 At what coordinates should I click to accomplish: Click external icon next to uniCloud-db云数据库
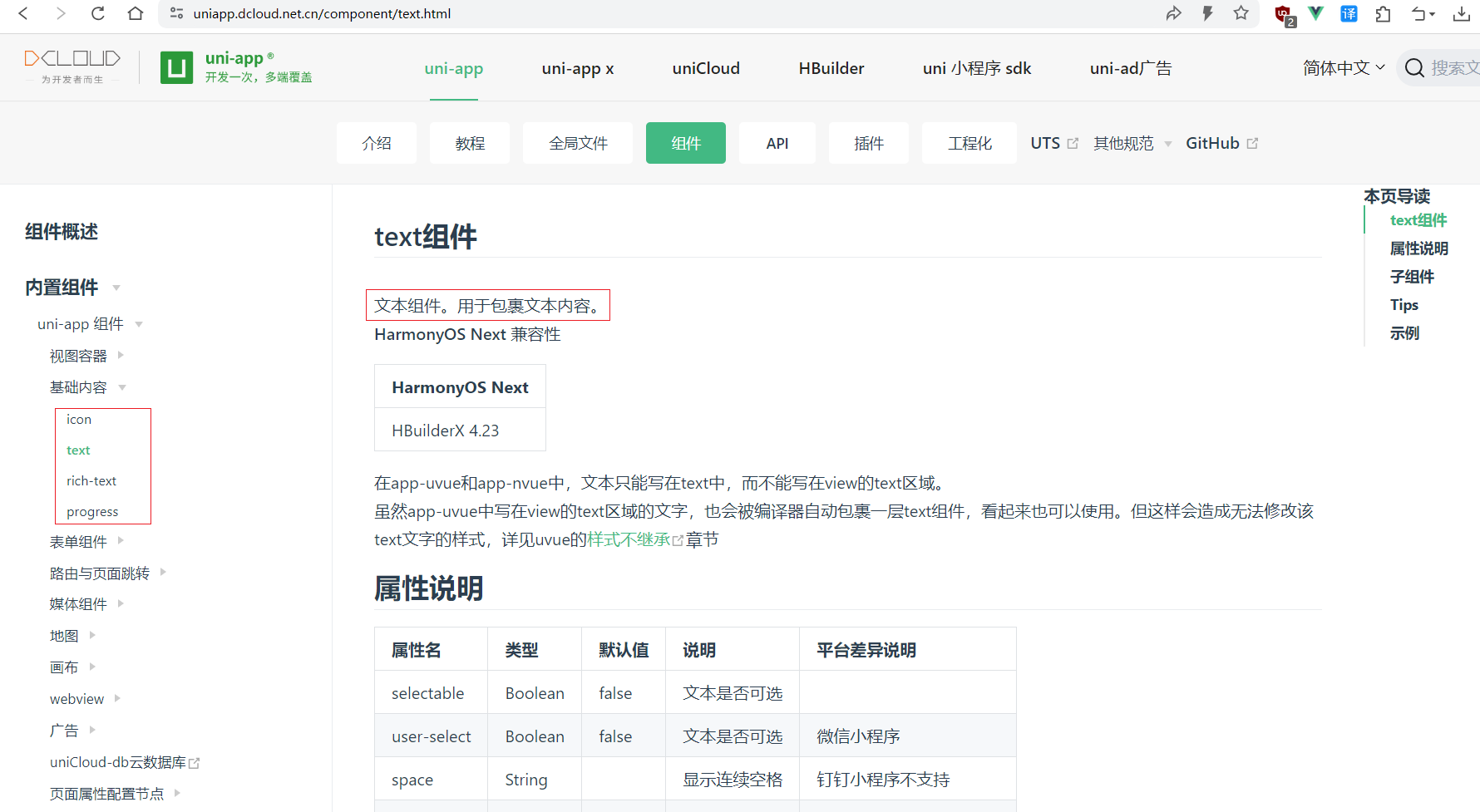click(195, 763)
